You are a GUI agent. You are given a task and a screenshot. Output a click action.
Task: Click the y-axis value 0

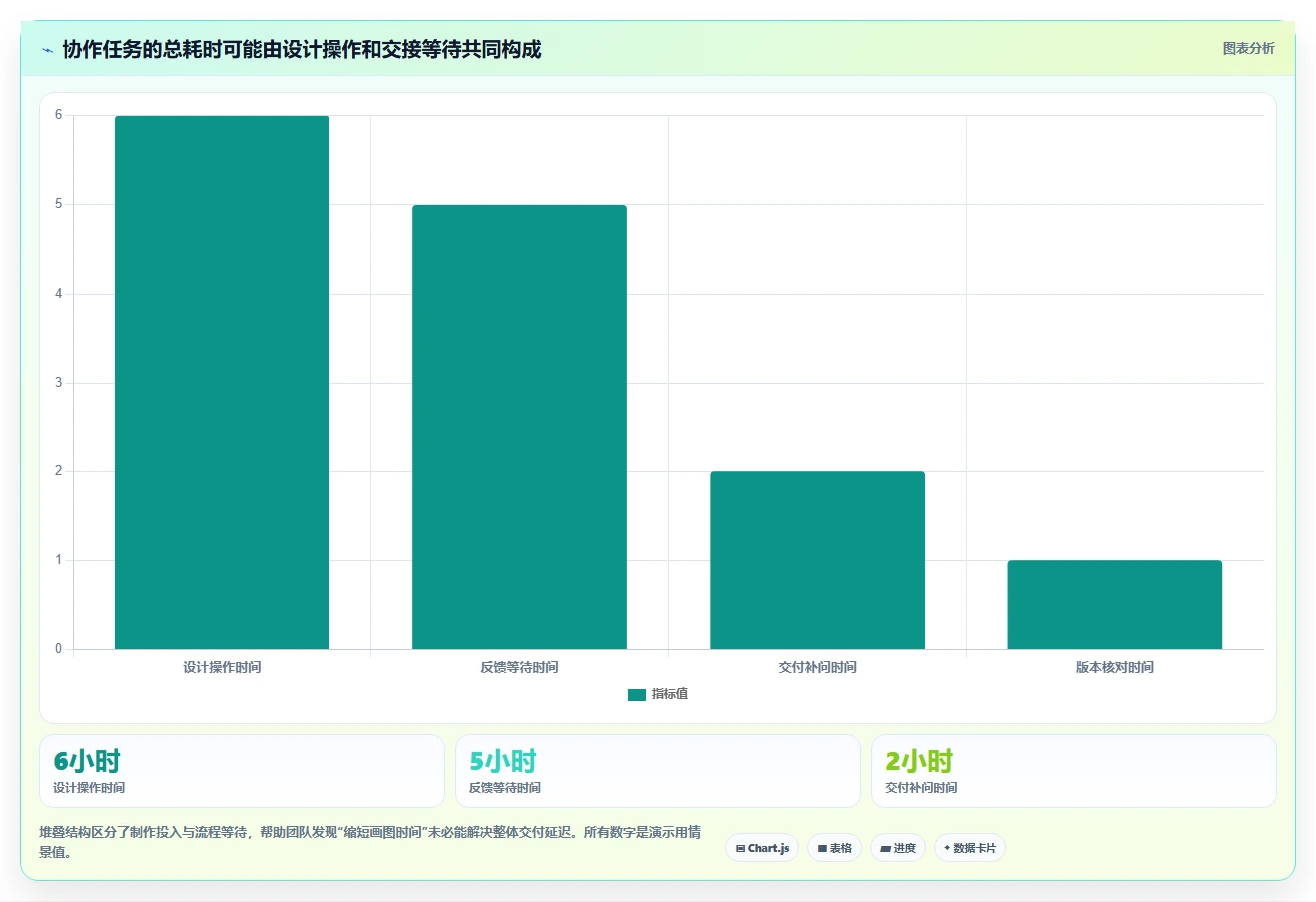pos(59,649)
